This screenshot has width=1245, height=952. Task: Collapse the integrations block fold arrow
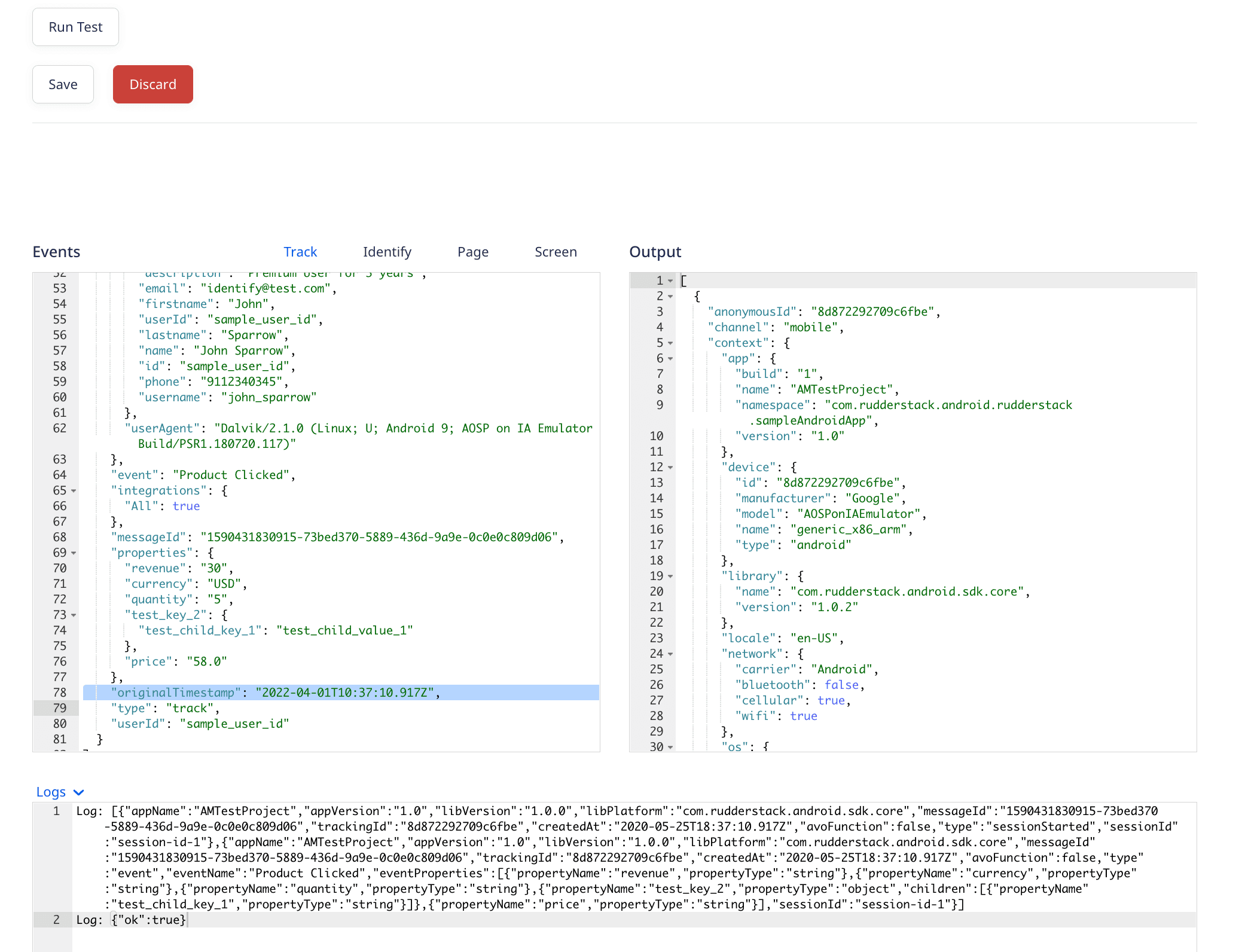click(x=74, y=491)
